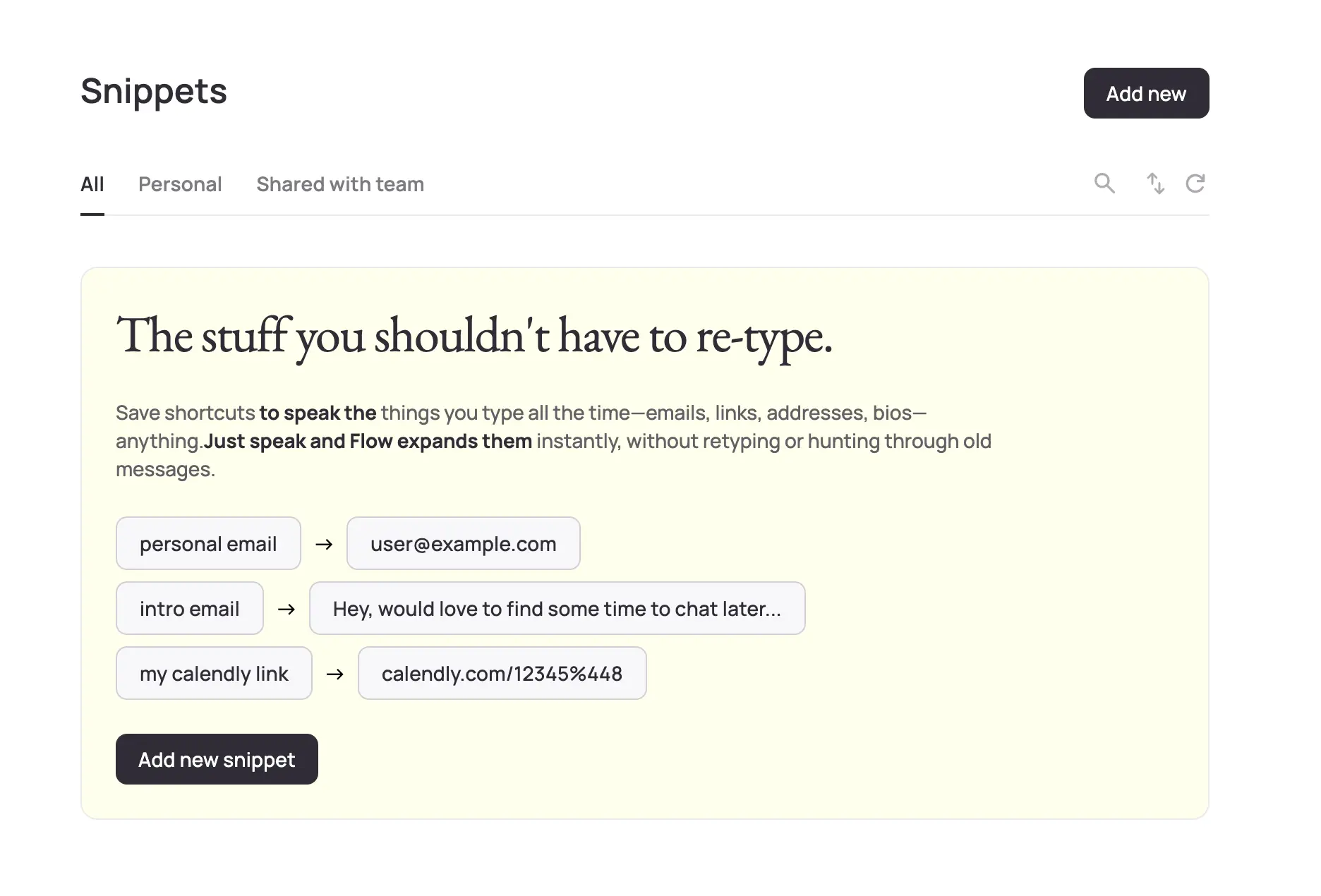Click the arrow next to my calendly link

coord(334,673)
